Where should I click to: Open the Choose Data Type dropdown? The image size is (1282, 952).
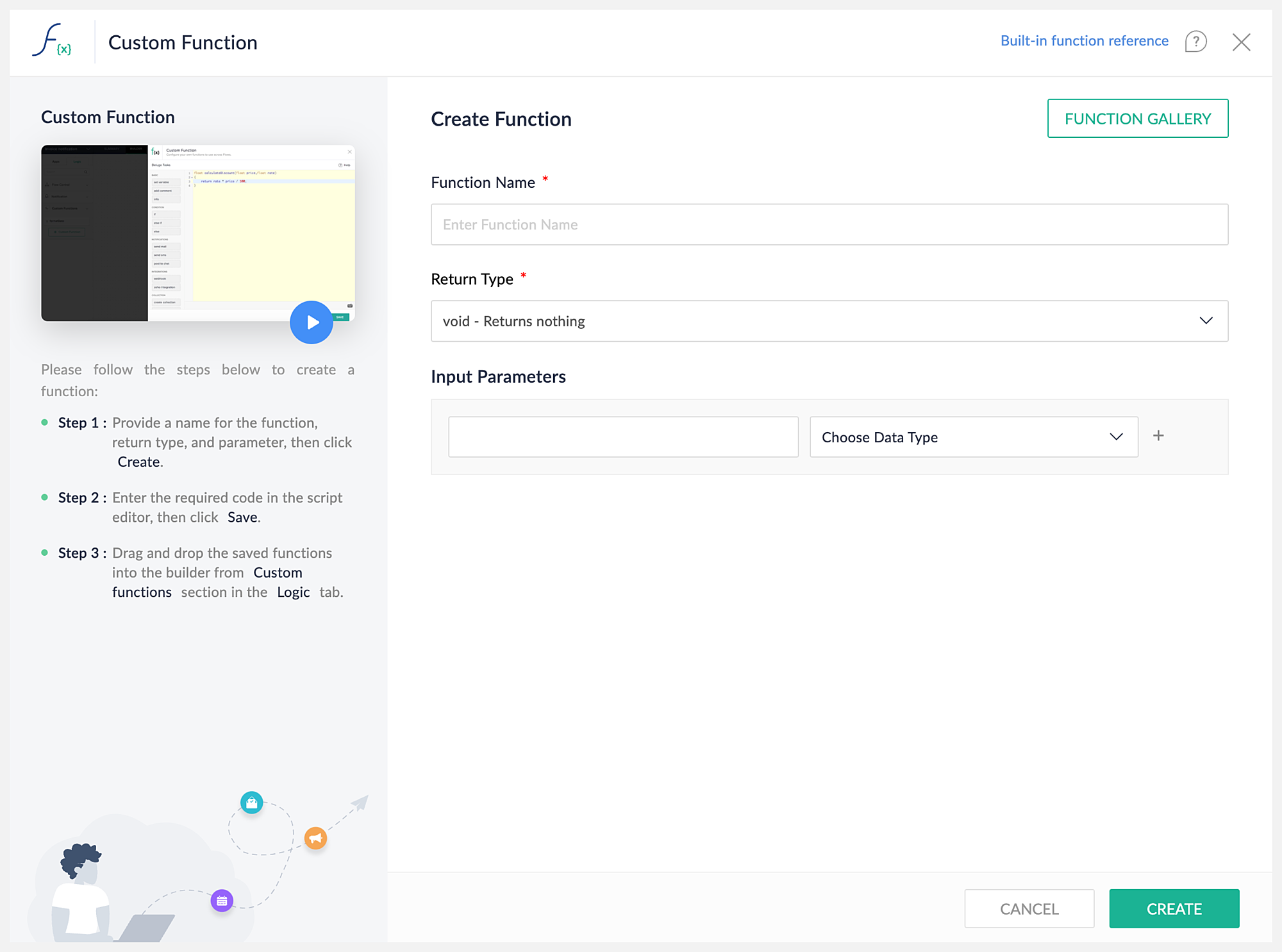coord(973,437)
